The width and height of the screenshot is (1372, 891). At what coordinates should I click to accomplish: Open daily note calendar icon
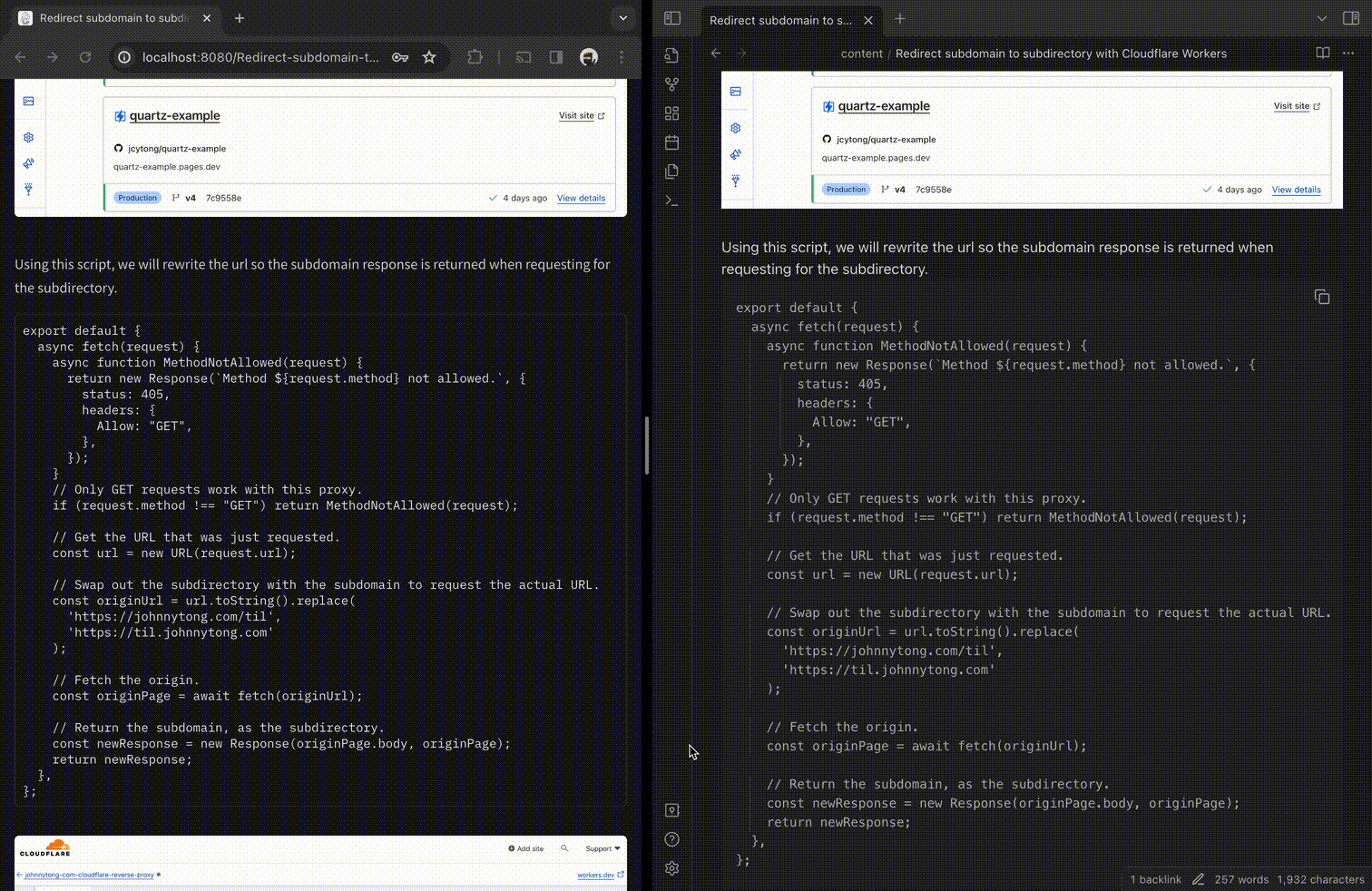click(671, 142)
